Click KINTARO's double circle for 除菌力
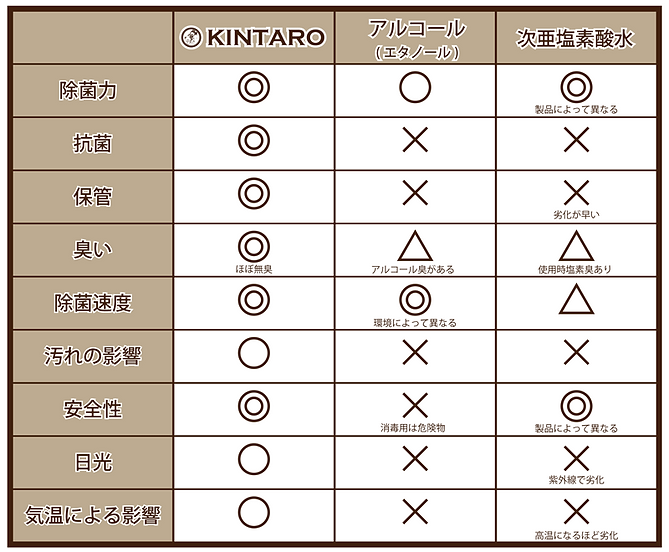Screen dimensions: 669x552 pos(254,87)
